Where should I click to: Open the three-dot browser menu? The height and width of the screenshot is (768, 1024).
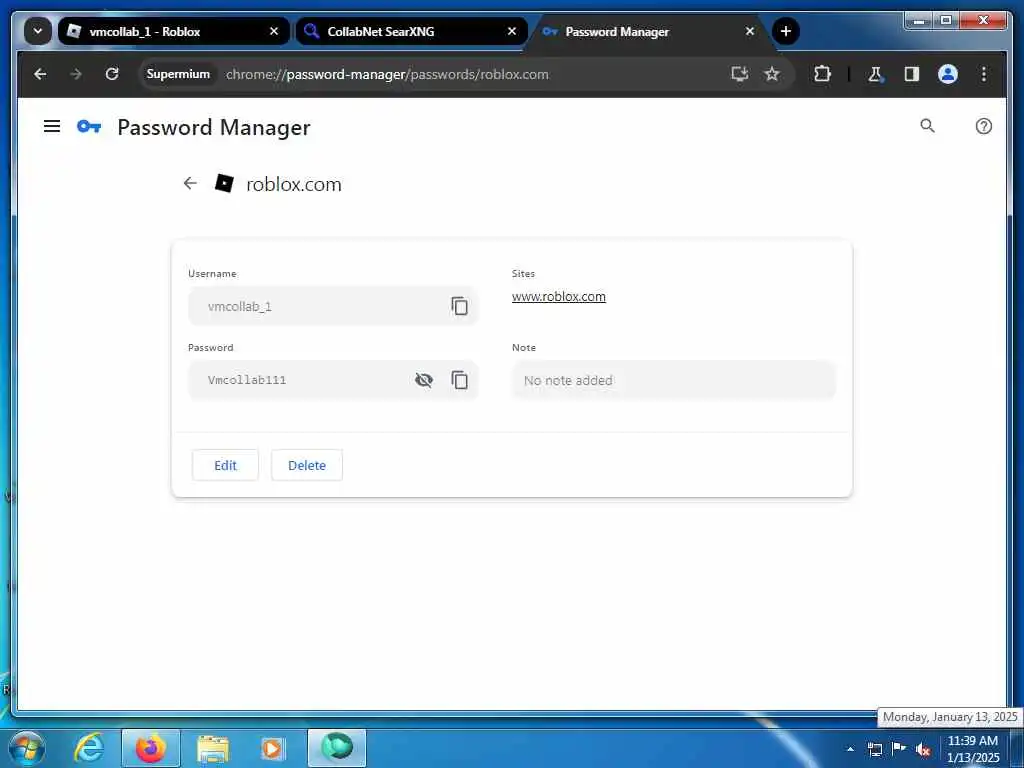984,74
